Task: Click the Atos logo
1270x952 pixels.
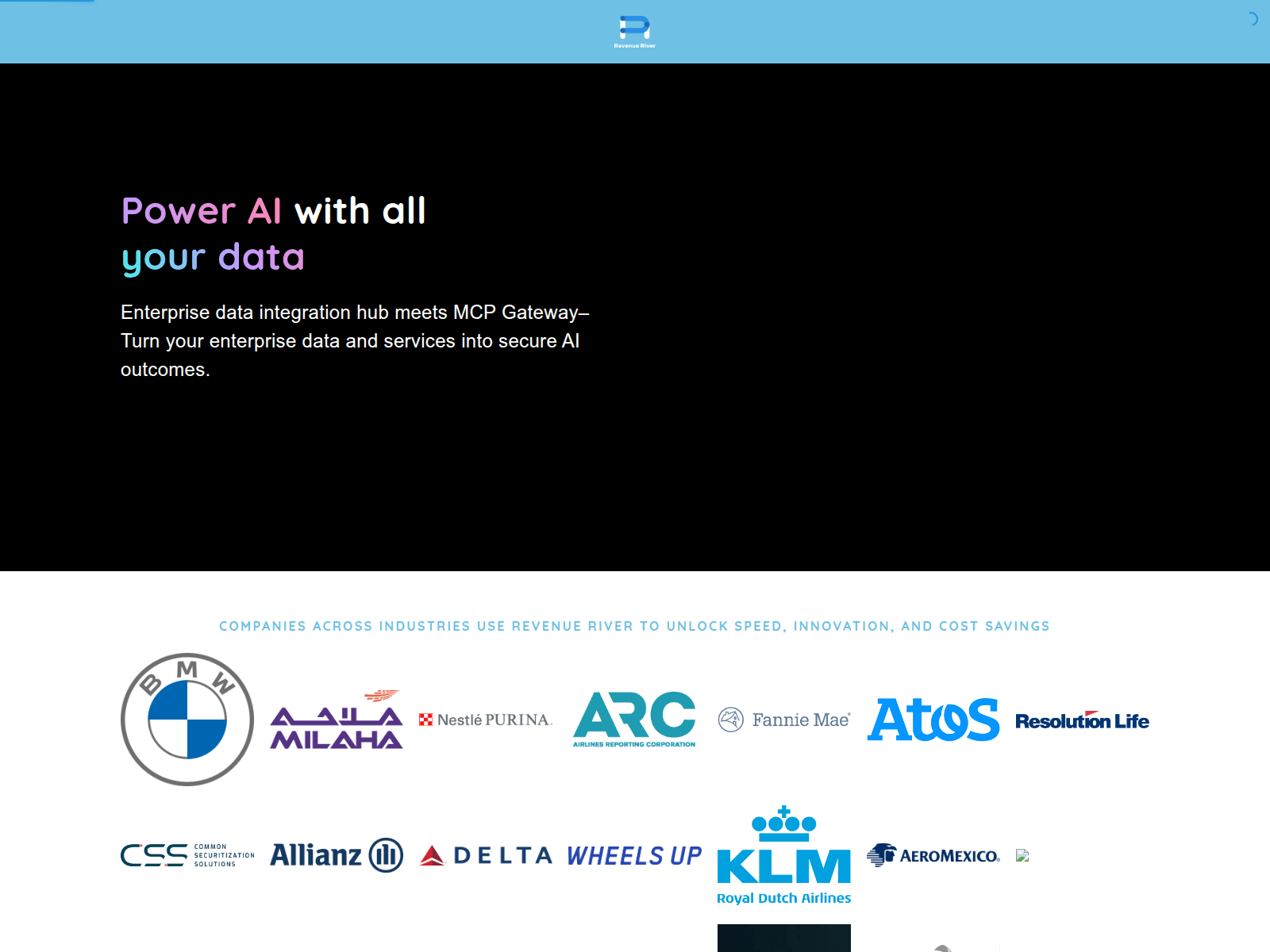Action: pyautogui.click(x=933, y=720)
